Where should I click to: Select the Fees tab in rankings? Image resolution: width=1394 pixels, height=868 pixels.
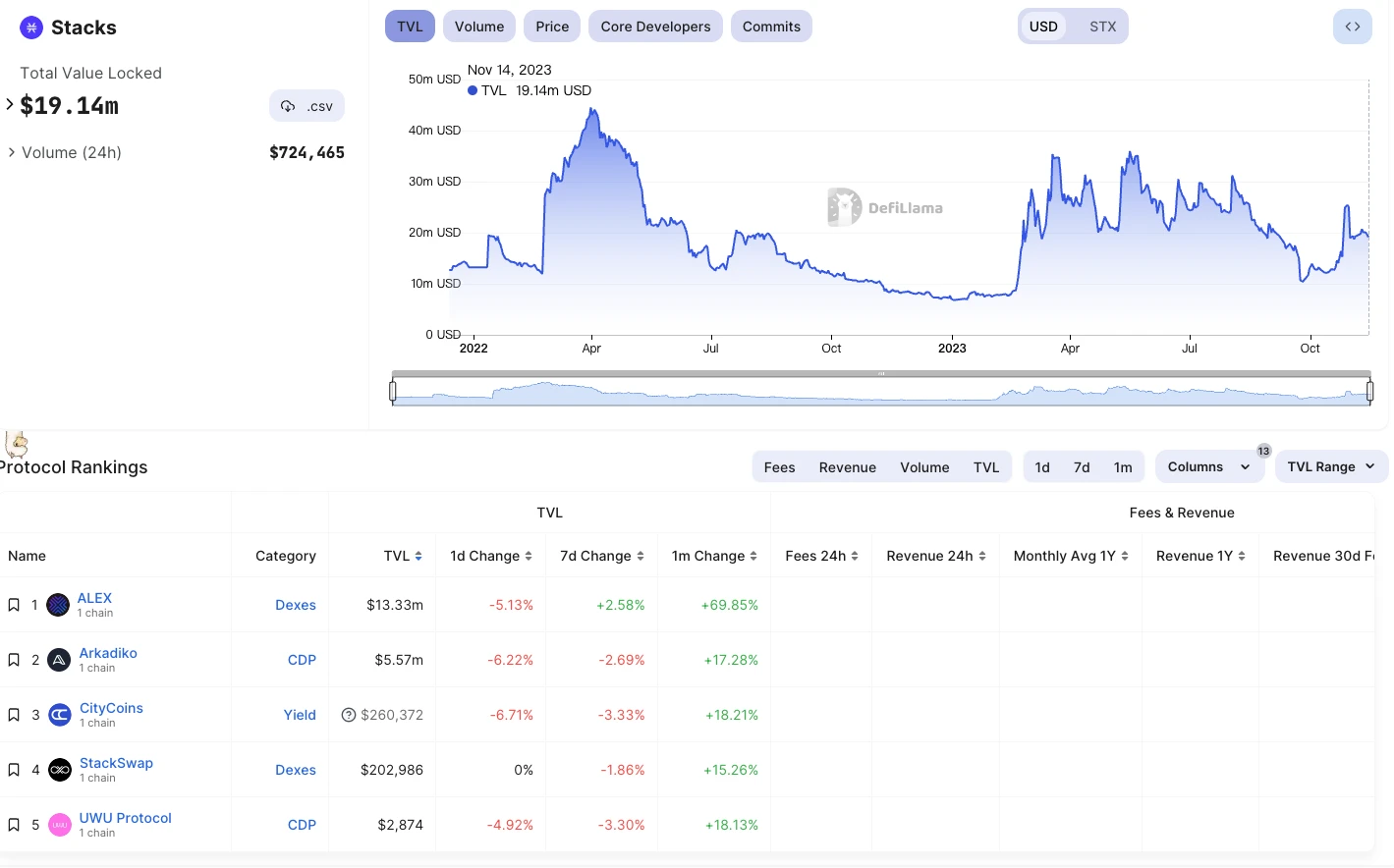click(779, 467)
